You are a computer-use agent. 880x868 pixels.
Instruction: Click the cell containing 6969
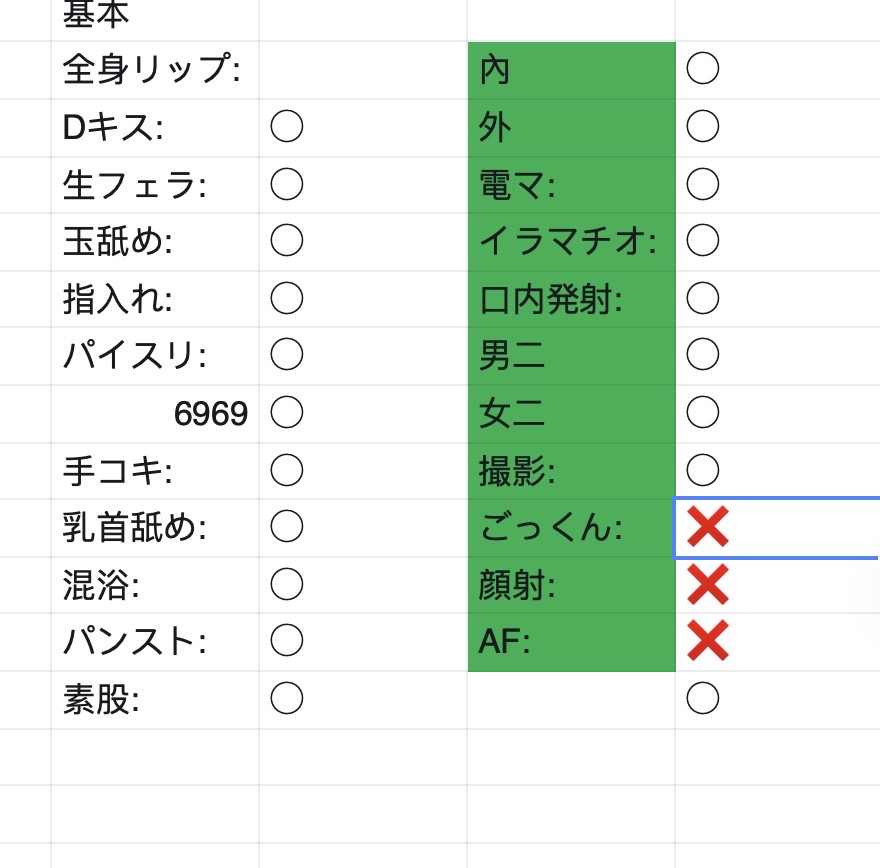[155, 413]
